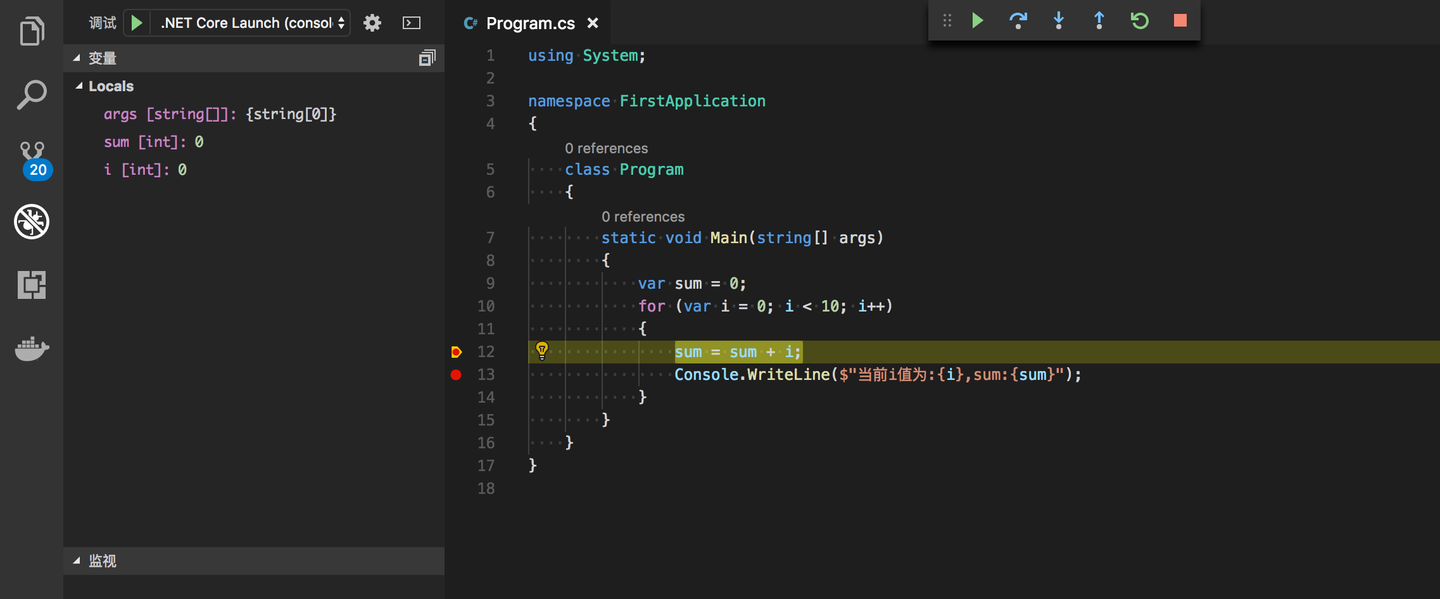Collapse the Locals tree section

(x=80, y=87)
